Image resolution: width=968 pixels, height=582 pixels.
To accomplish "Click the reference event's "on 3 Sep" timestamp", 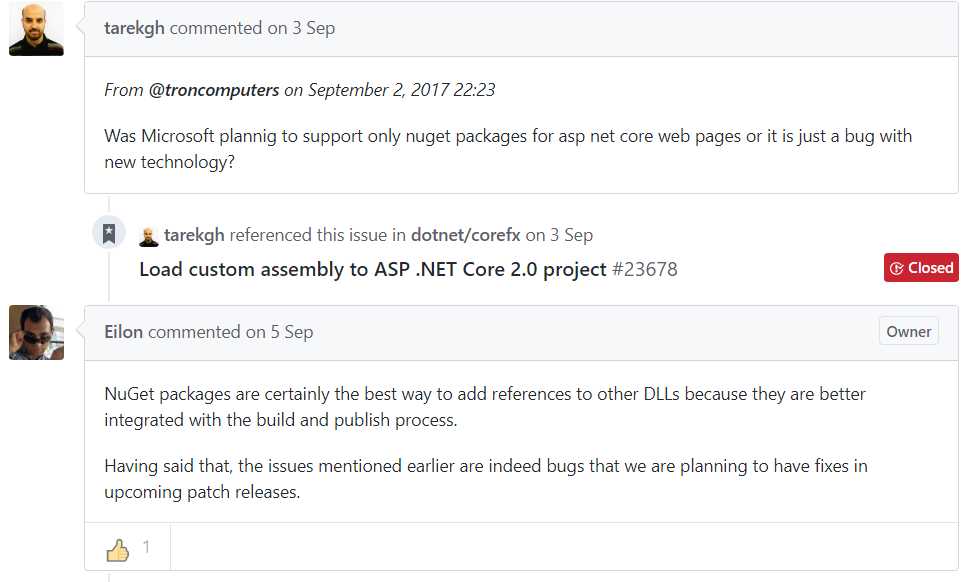I will coord(559,235).
